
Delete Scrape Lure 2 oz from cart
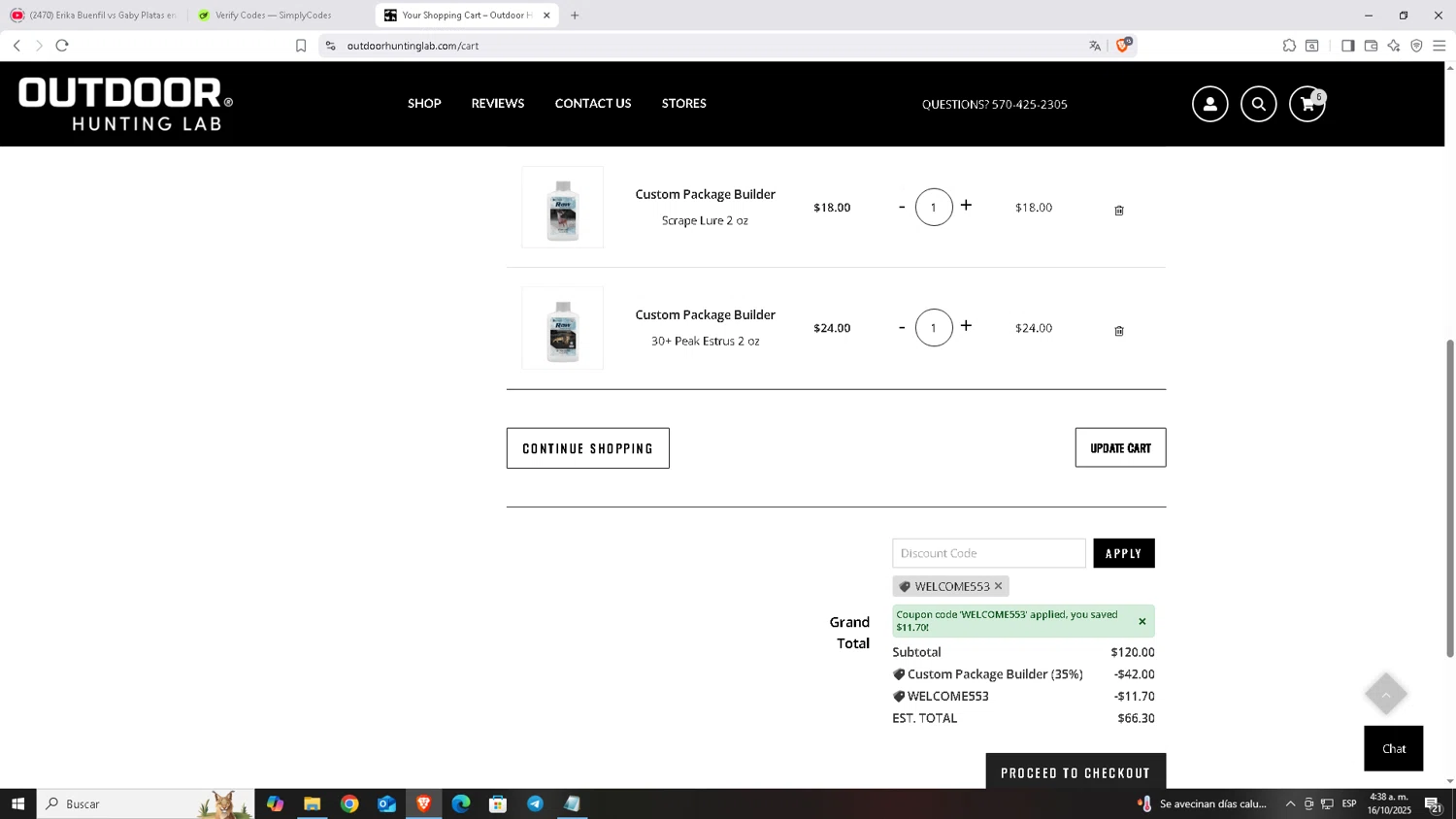tap(1119, 211)
